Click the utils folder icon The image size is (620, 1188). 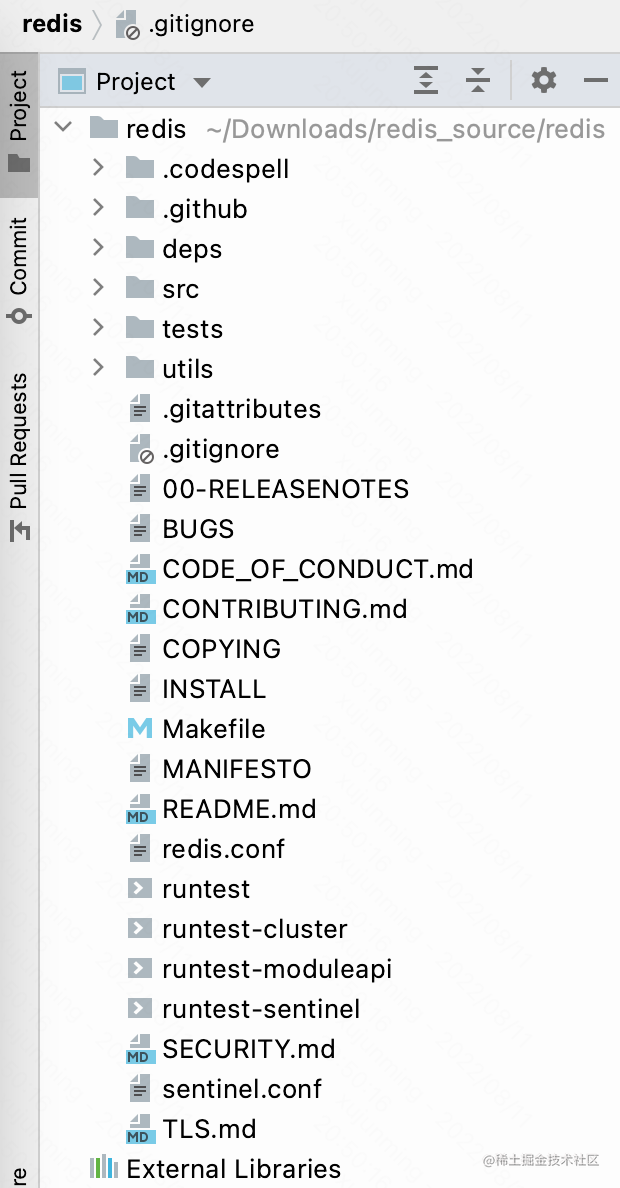coord(140,367)
